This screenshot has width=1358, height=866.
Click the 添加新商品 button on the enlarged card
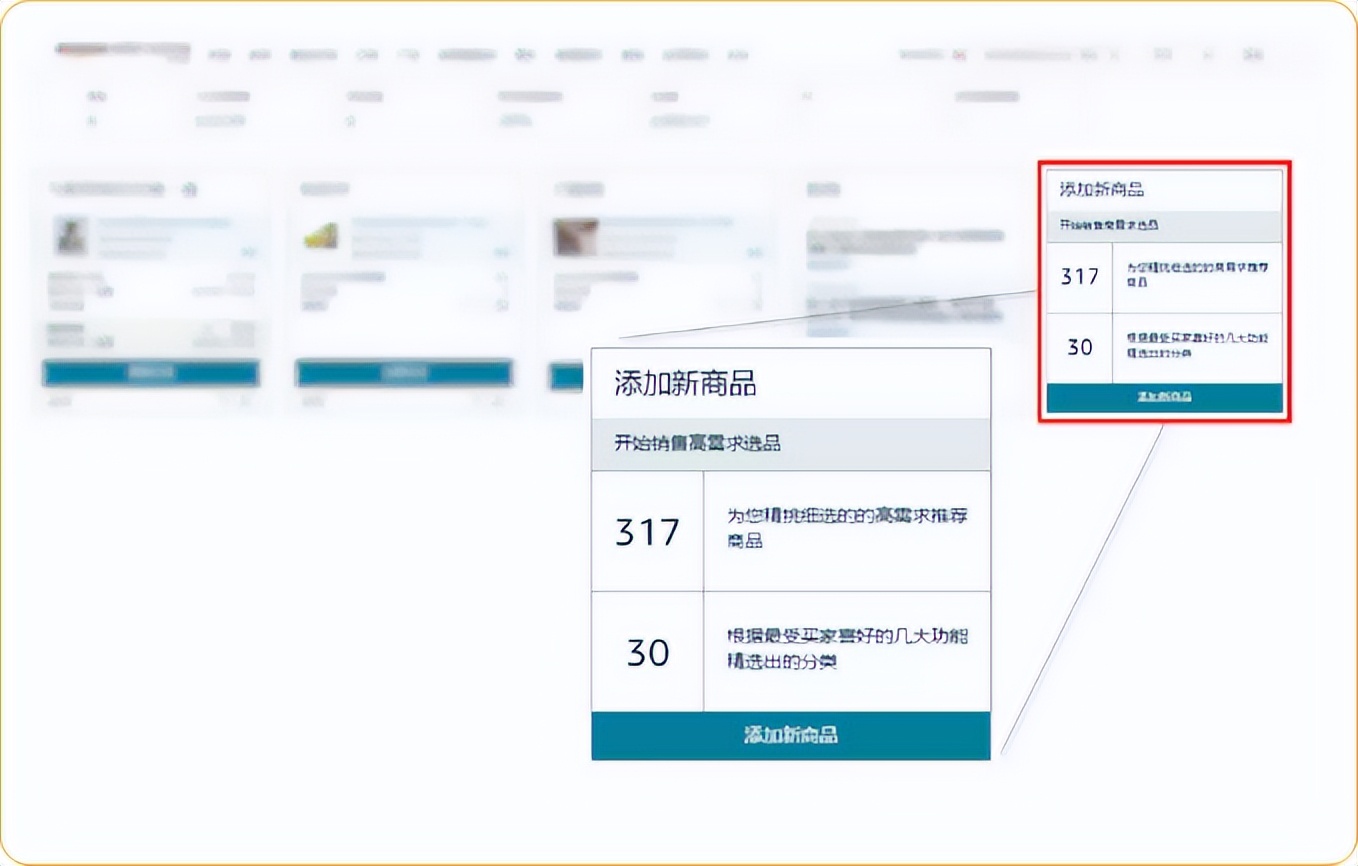coord(790,735)
